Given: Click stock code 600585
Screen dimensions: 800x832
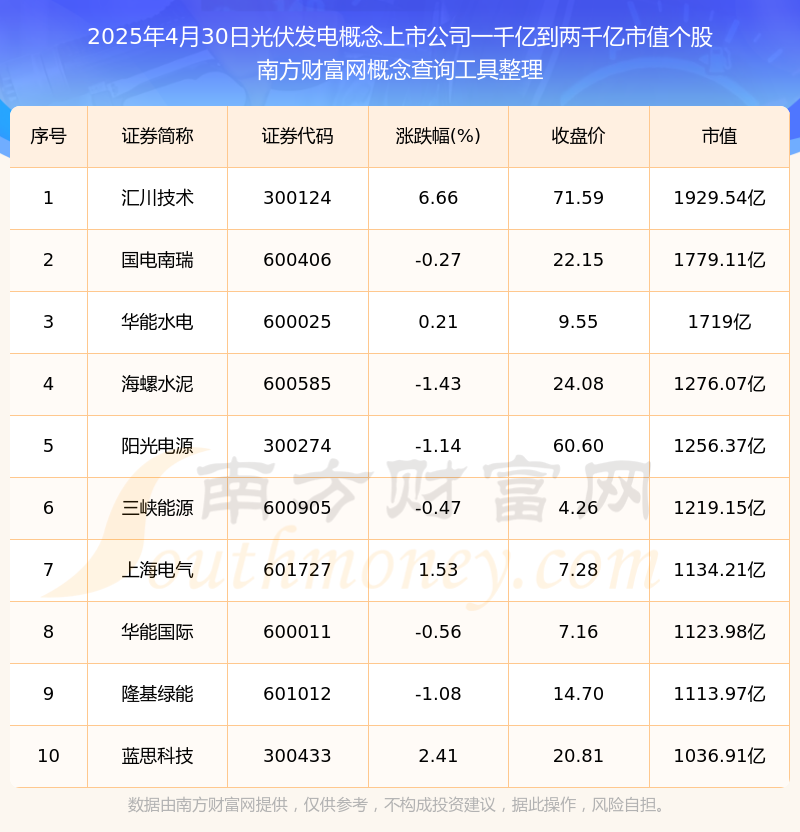Looking at the screenshot, I should (x=297, y=384).
